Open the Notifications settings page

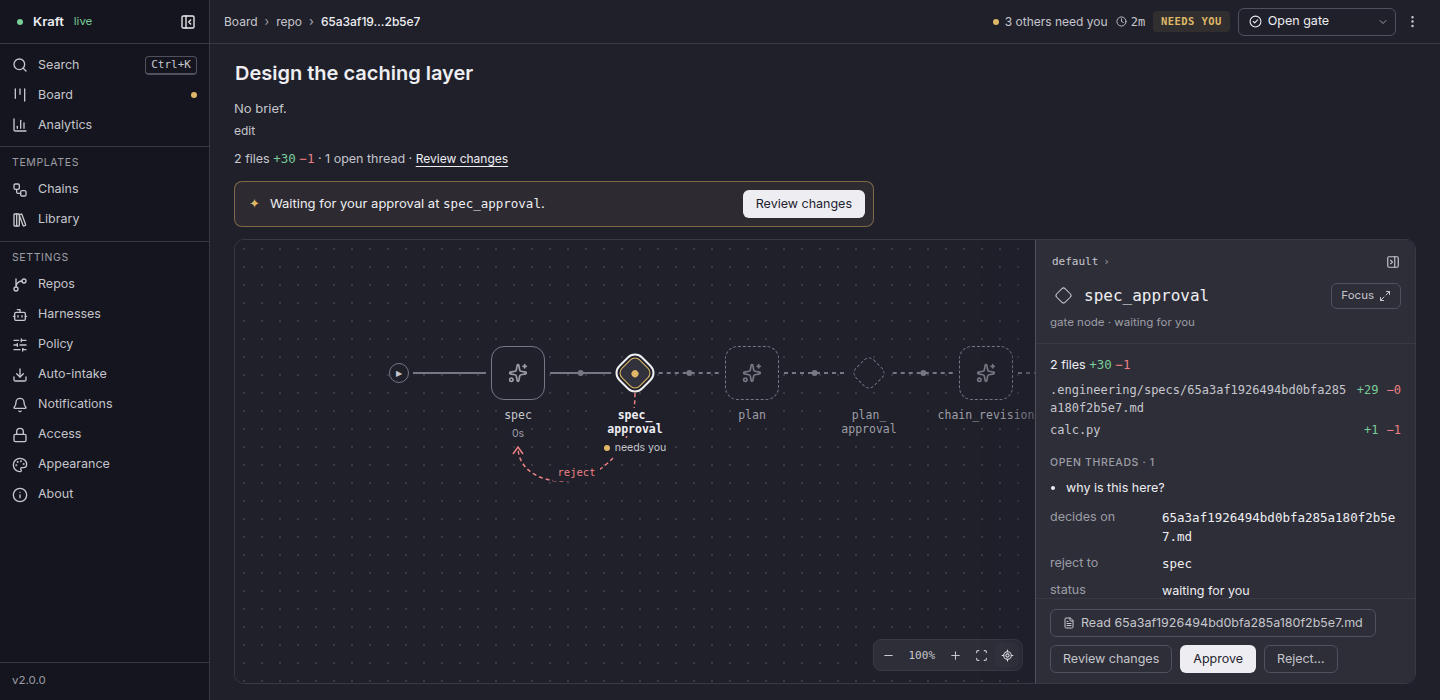coord(104,404)
